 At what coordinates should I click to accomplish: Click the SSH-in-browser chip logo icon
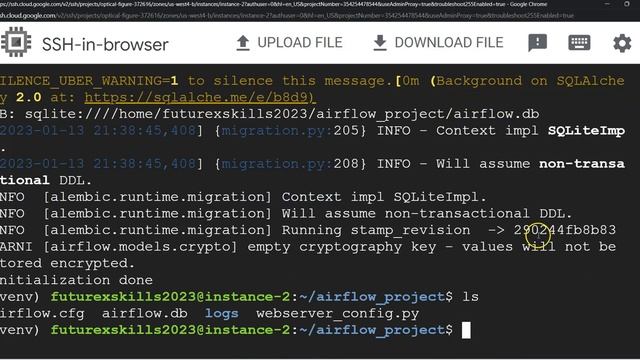(x=16, y=42)
